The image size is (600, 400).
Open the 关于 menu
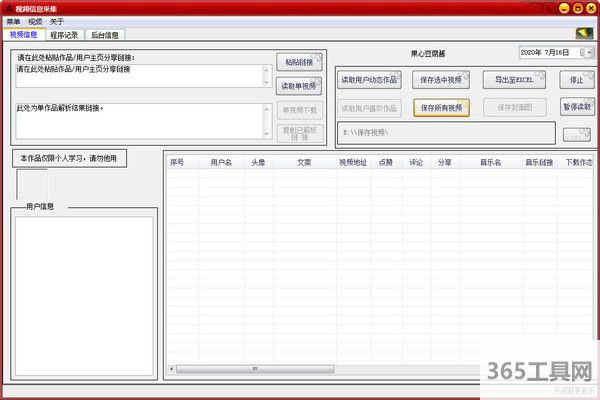click(57, 21)
